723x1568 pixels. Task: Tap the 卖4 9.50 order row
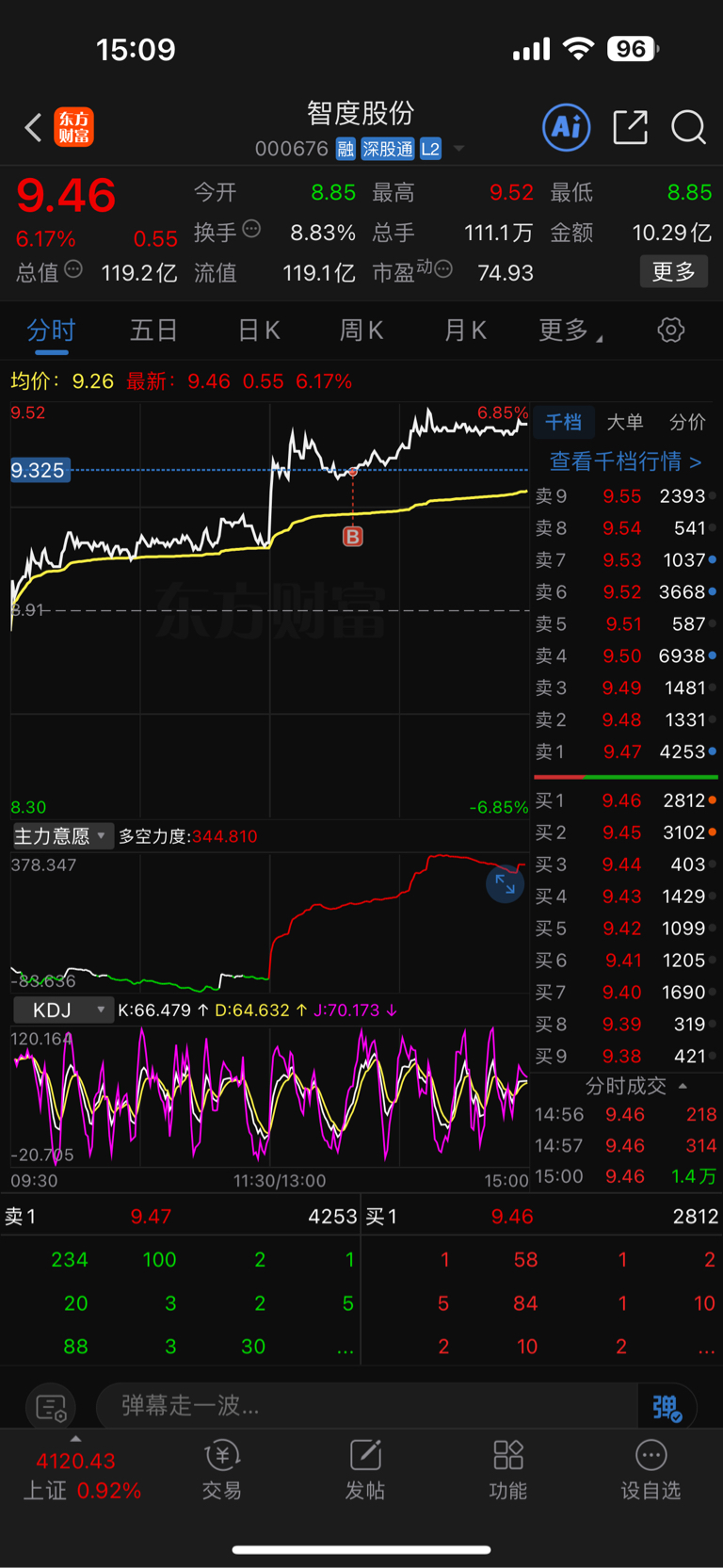click(626, 656)
